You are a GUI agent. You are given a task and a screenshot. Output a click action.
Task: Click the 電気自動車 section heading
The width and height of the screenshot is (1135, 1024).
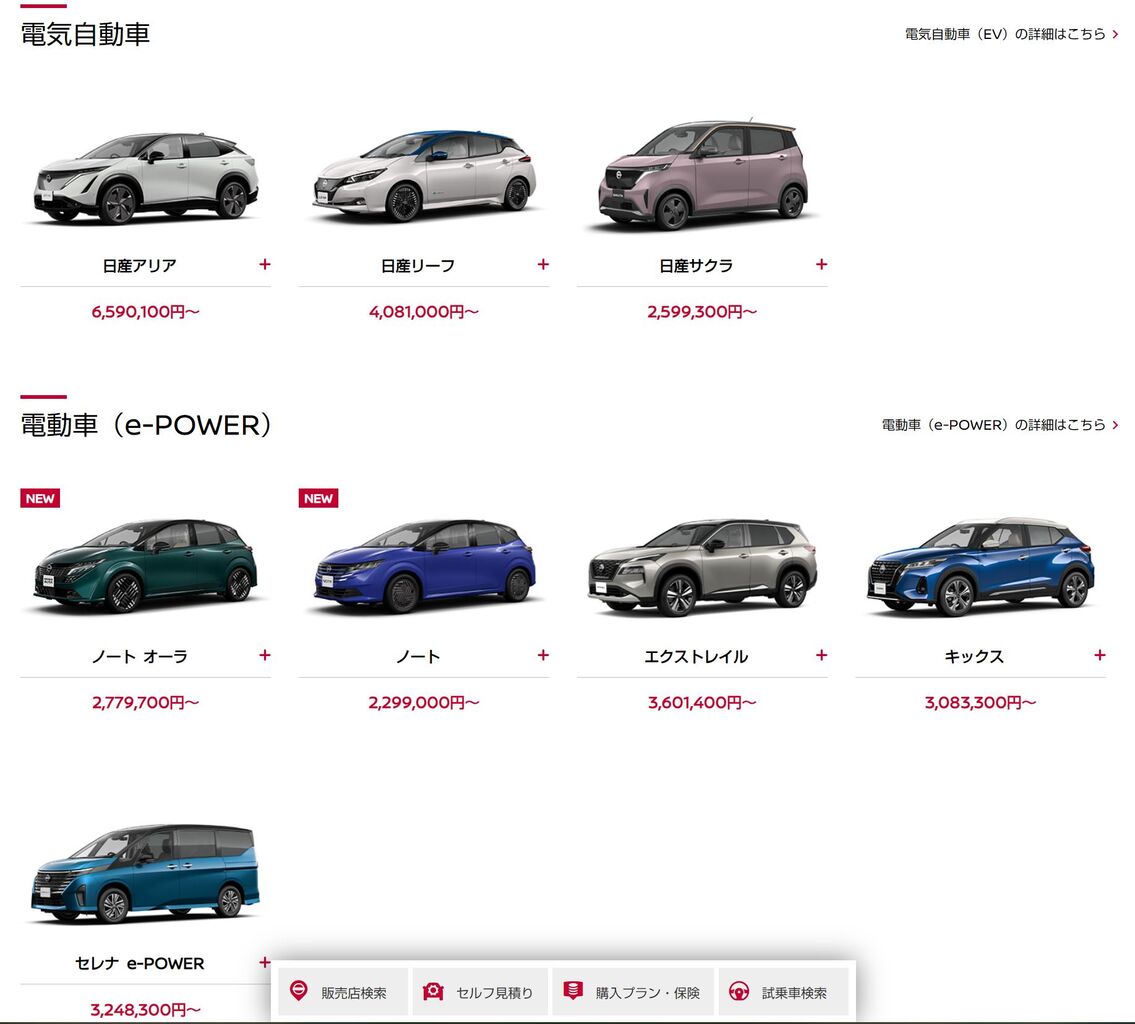[85, 34]
